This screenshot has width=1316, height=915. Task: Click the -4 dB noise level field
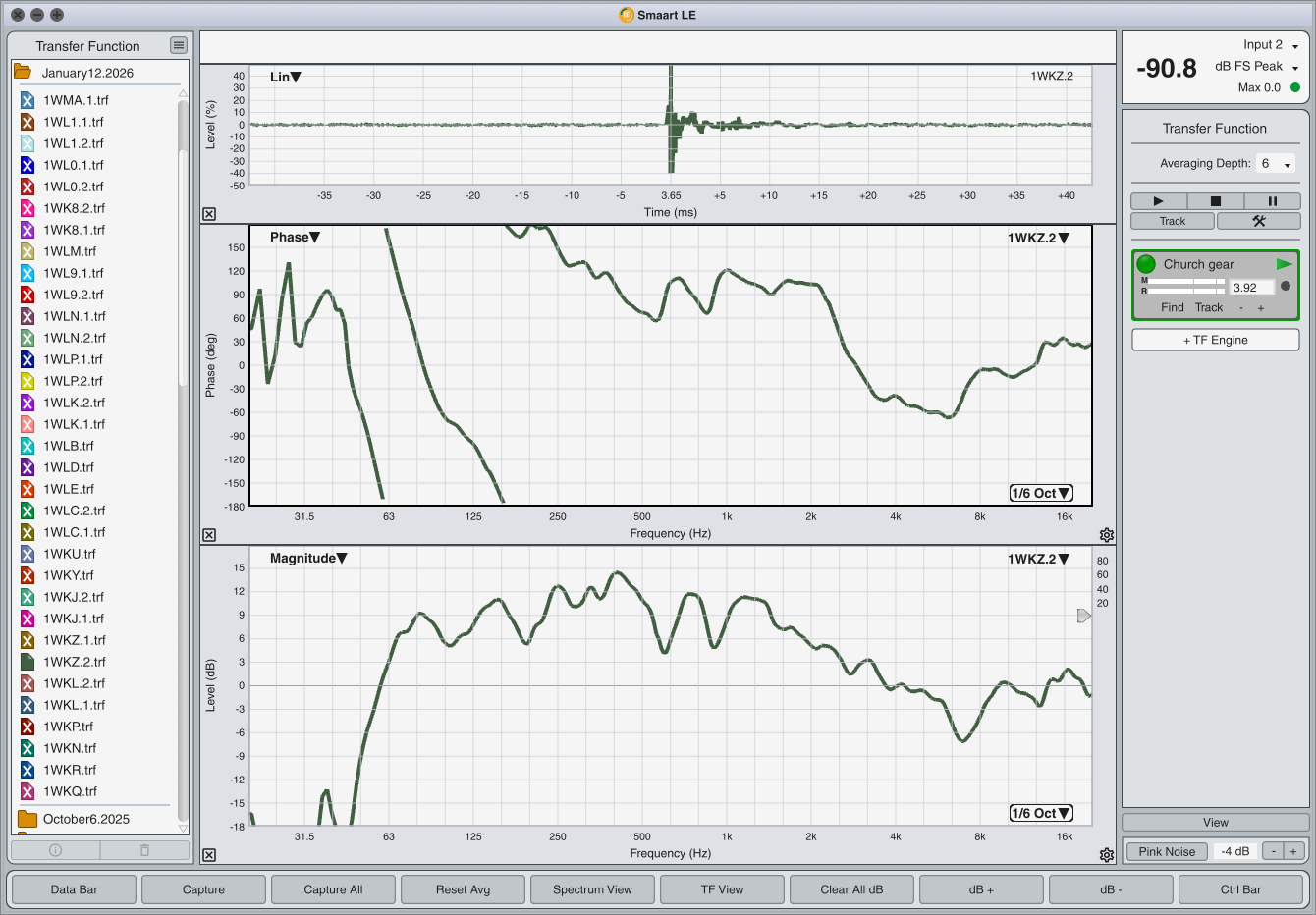tap(1234, 851)
